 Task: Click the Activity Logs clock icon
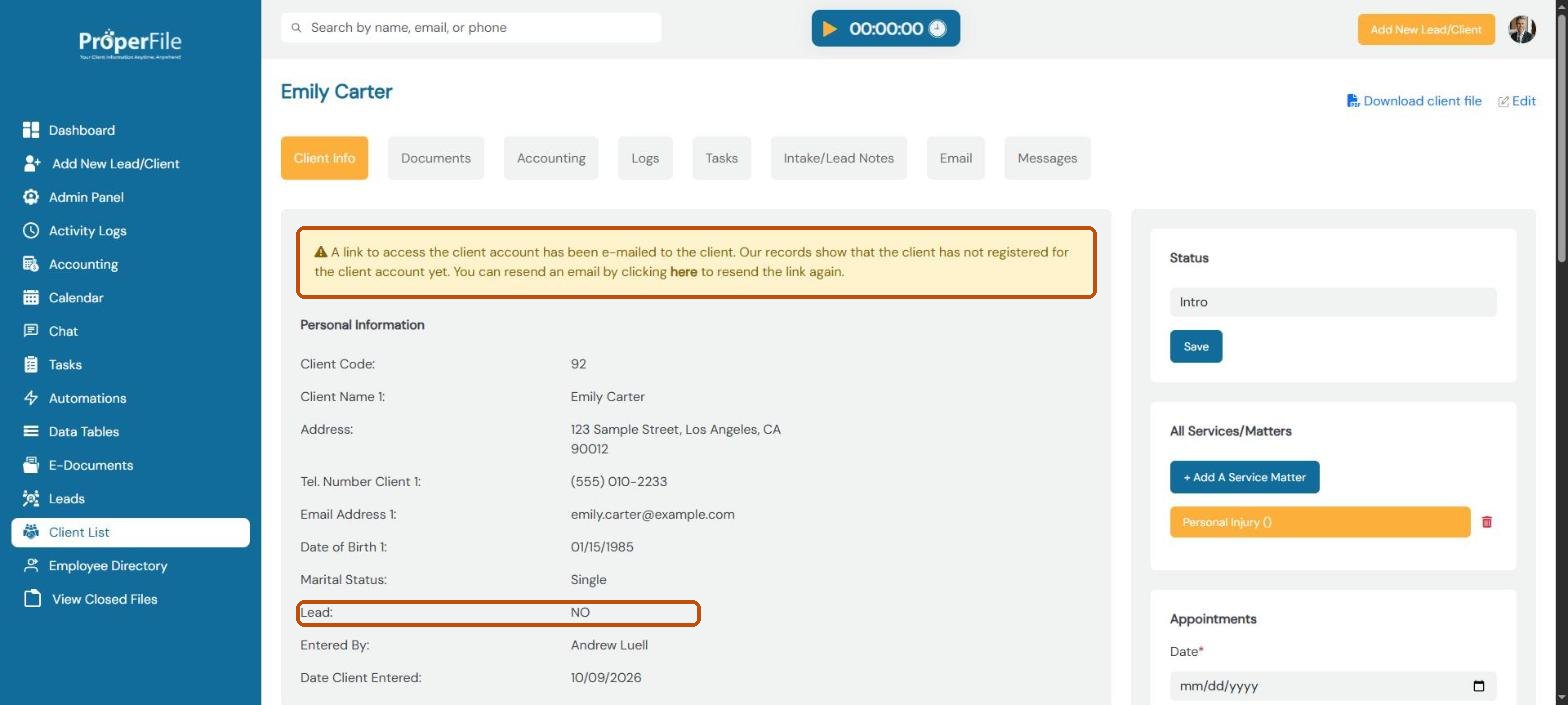[x=31, y=230]
